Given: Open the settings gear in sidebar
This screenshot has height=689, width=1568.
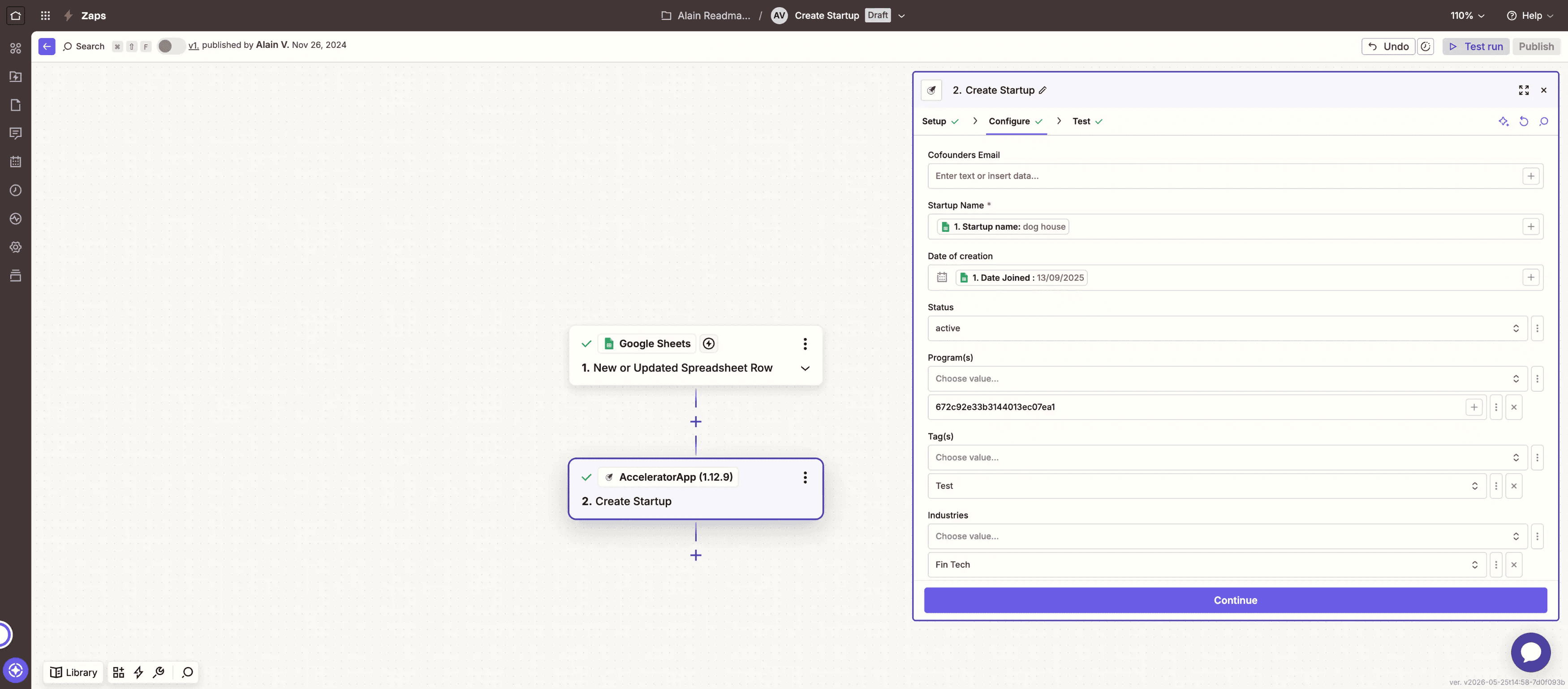Looking at the screenshot, I should (16, 247).
